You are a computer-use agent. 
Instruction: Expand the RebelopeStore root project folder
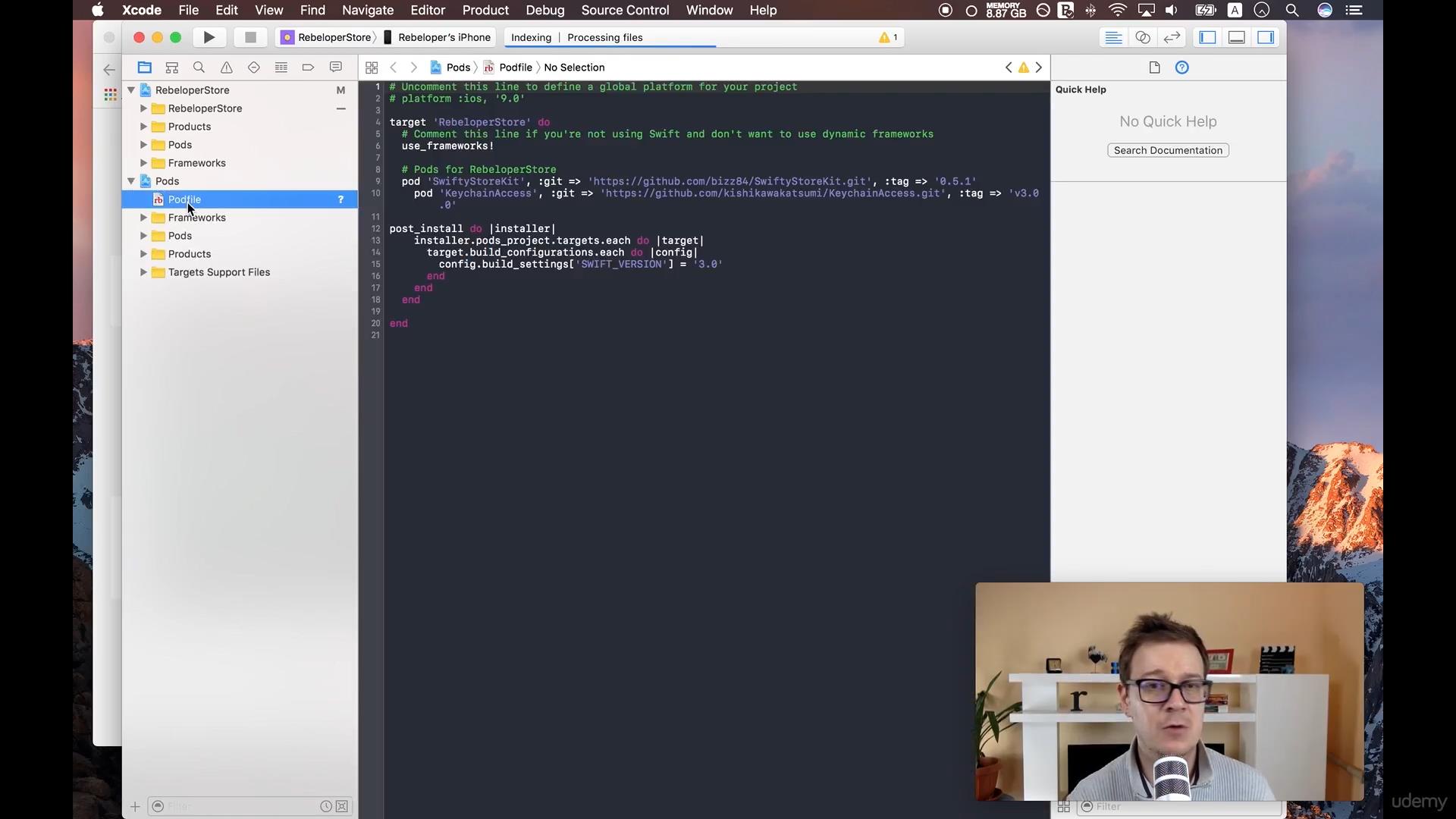coord(132,90)
